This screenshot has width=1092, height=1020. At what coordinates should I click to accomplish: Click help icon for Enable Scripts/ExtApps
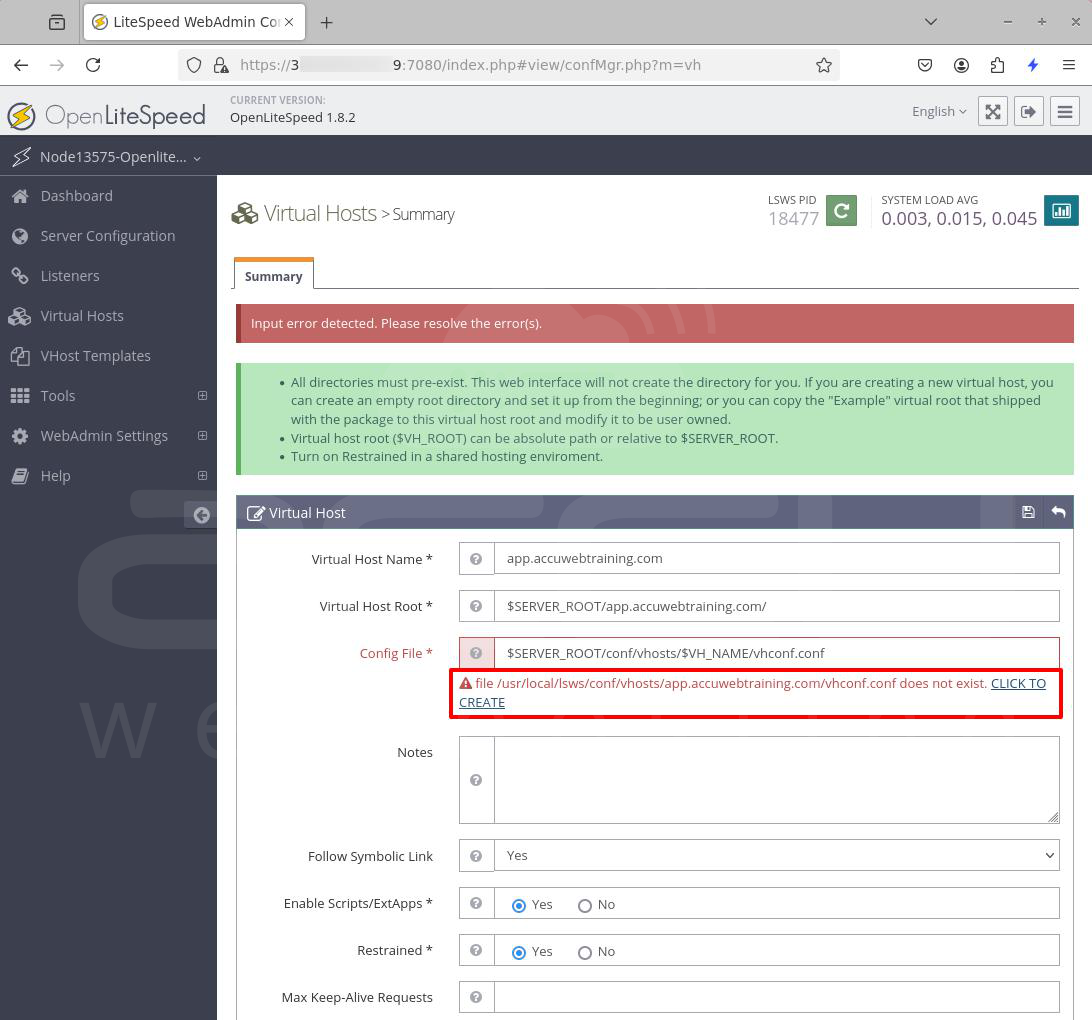click(x=476, y=903)
